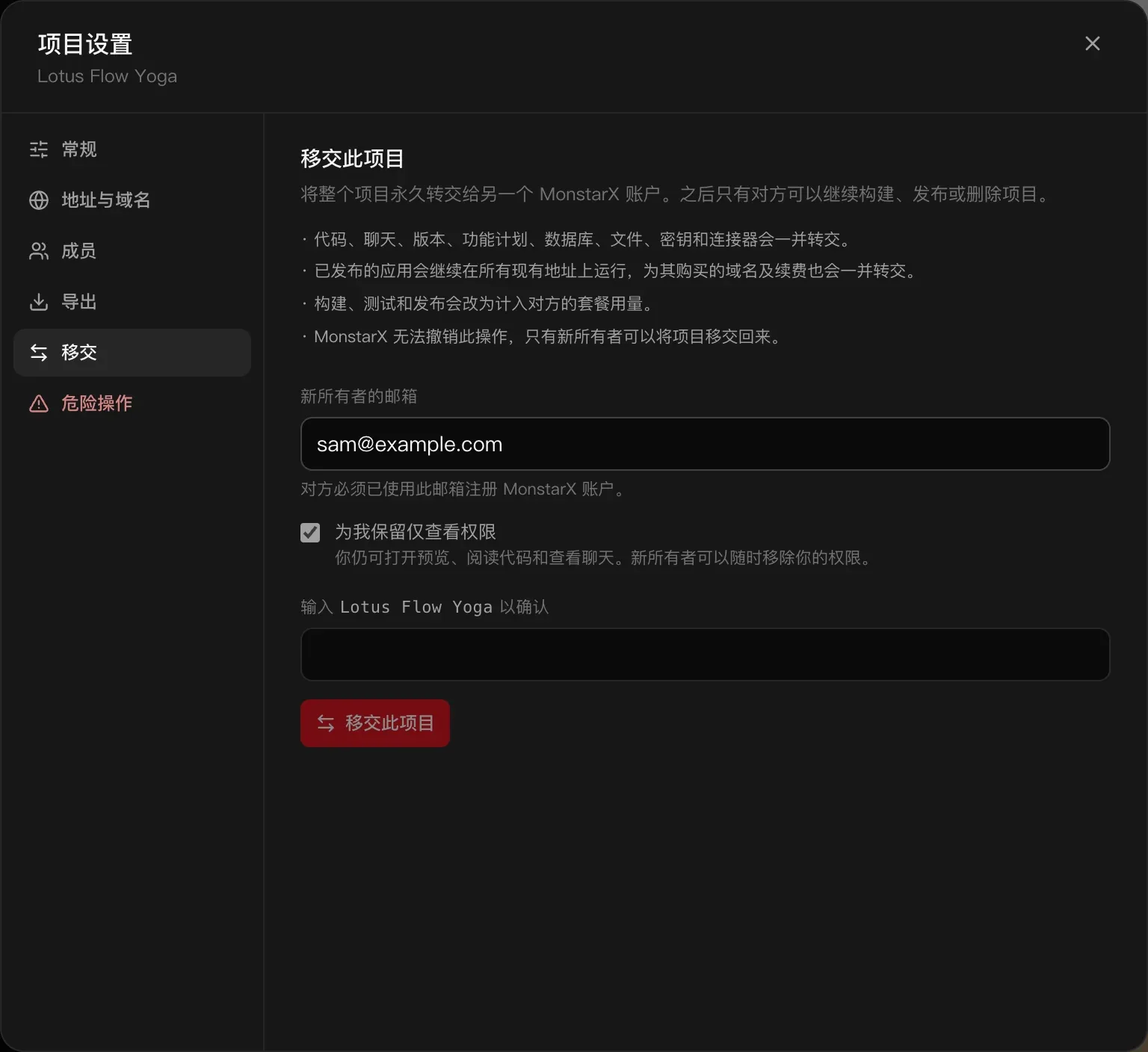Click the warning triangle icon beside 危险操作

point(39,403)
